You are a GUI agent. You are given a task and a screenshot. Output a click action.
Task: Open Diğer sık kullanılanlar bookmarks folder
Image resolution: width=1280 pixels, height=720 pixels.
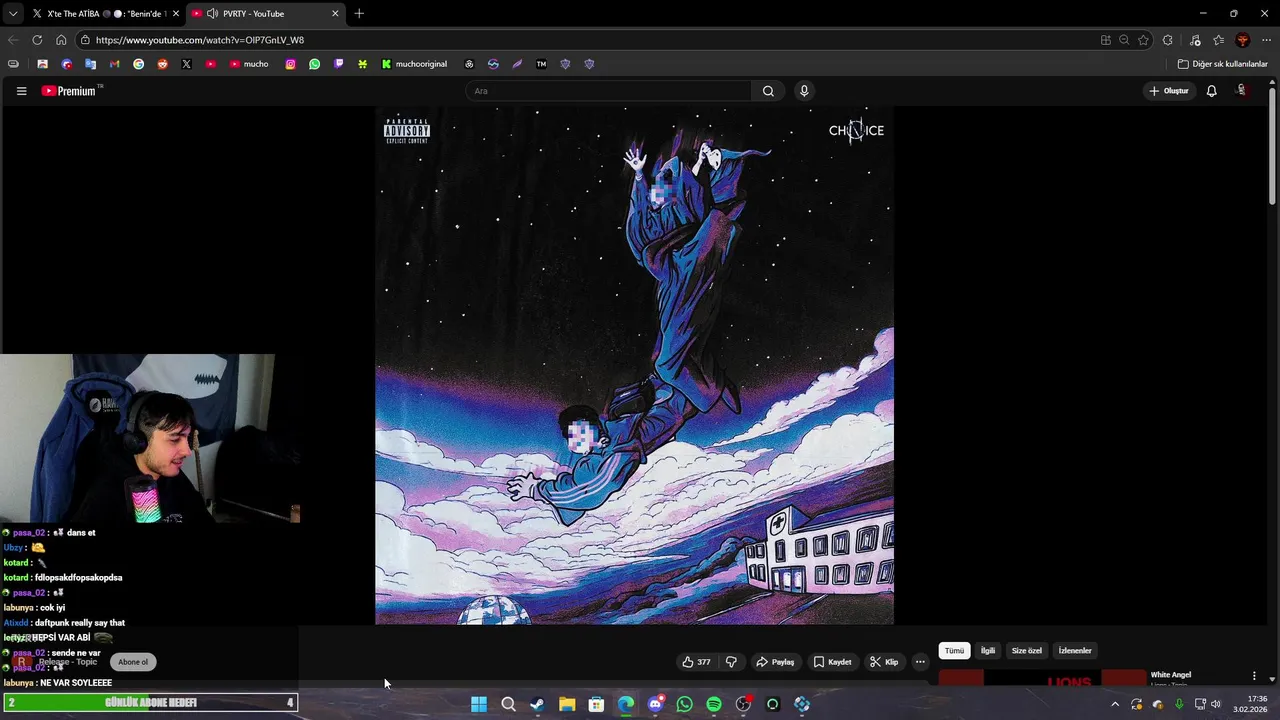pos(1222,64)
